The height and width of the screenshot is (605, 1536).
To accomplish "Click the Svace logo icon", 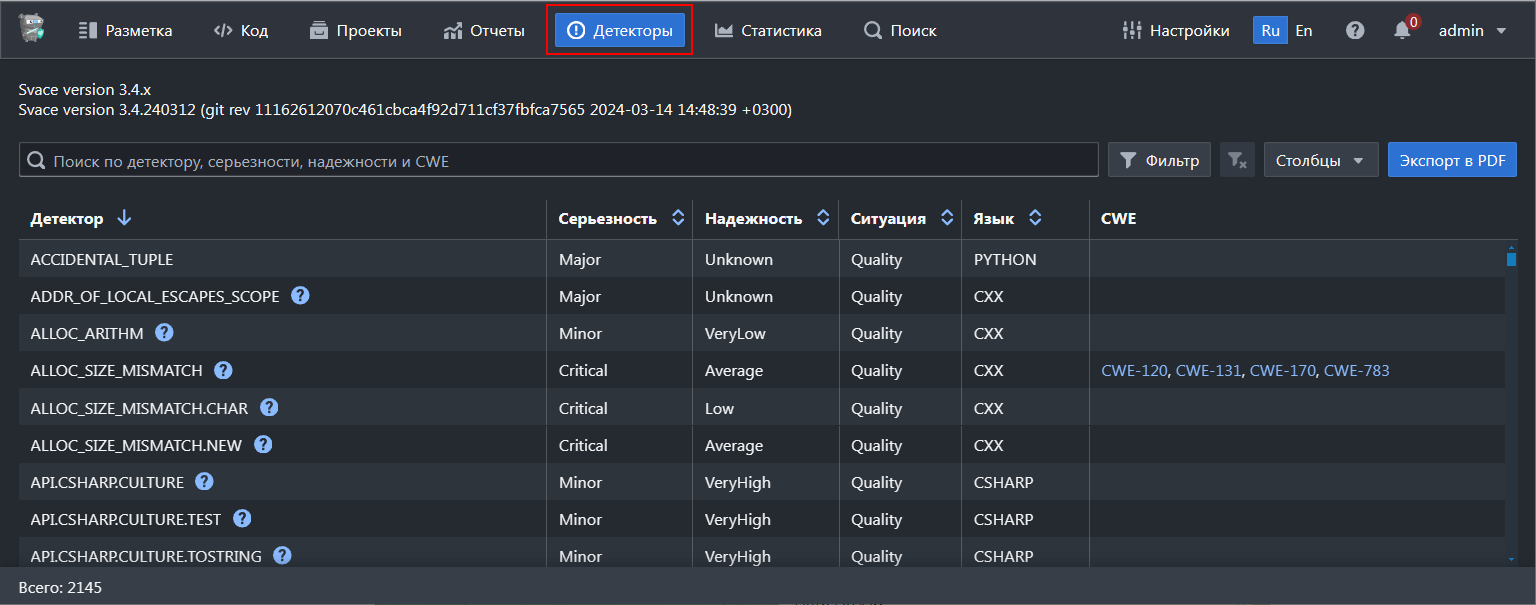I will coord(32,30).
